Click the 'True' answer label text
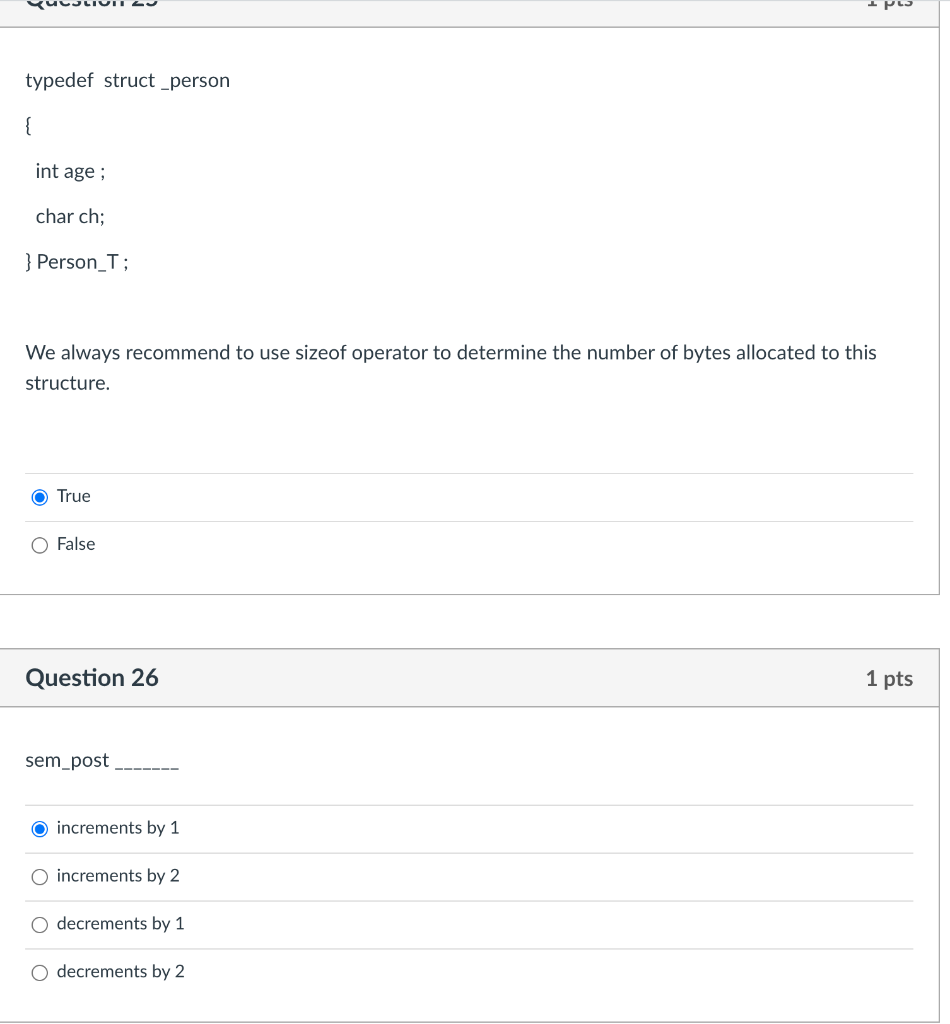 74,496
